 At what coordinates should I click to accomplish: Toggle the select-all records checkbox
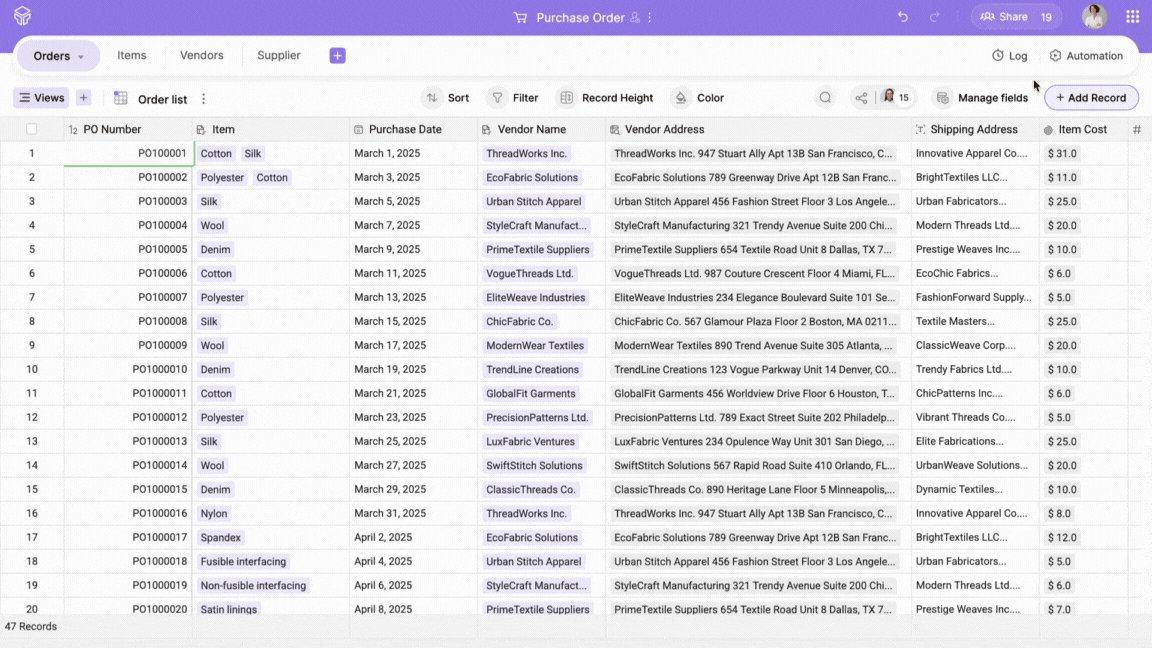click(32, 129)
